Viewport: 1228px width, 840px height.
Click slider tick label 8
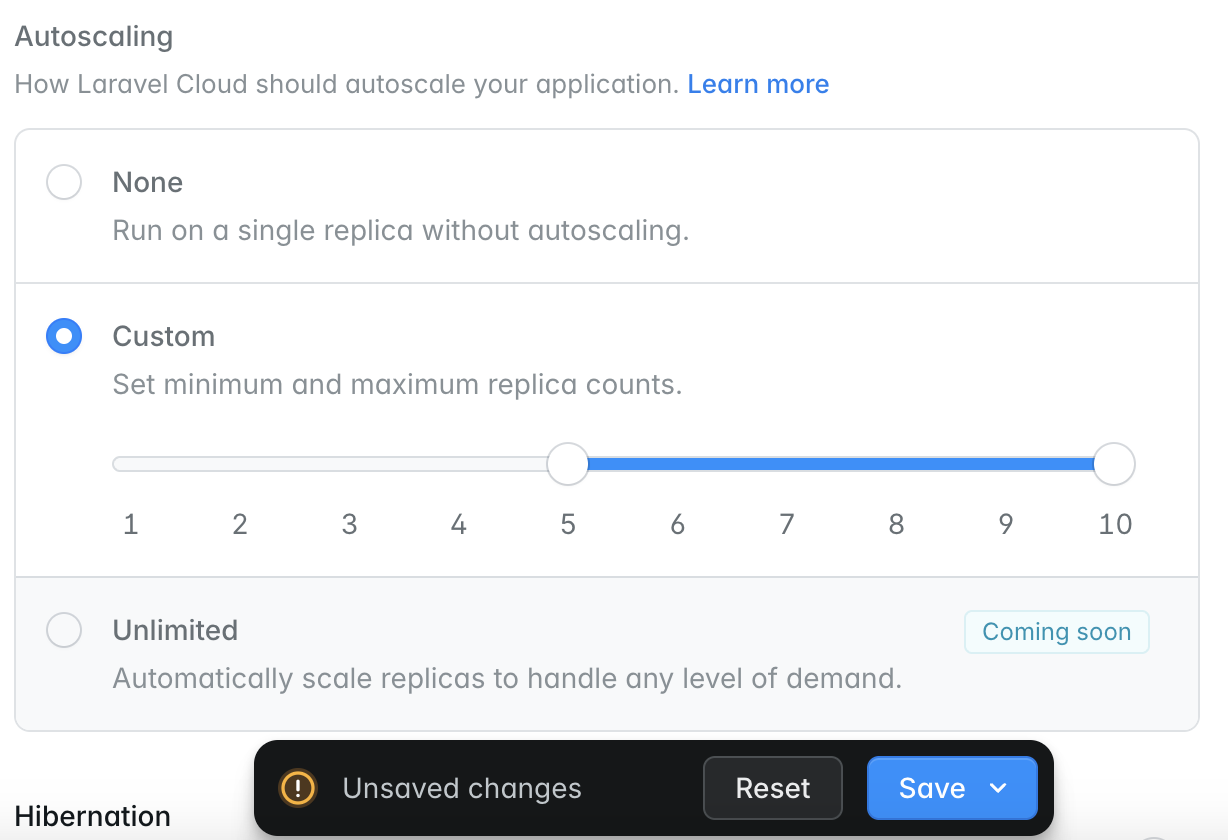click(896, 524)
